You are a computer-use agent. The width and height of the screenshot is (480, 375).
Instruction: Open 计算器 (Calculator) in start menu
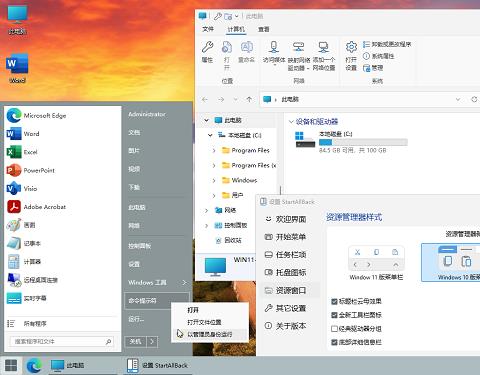pos(62,262)
